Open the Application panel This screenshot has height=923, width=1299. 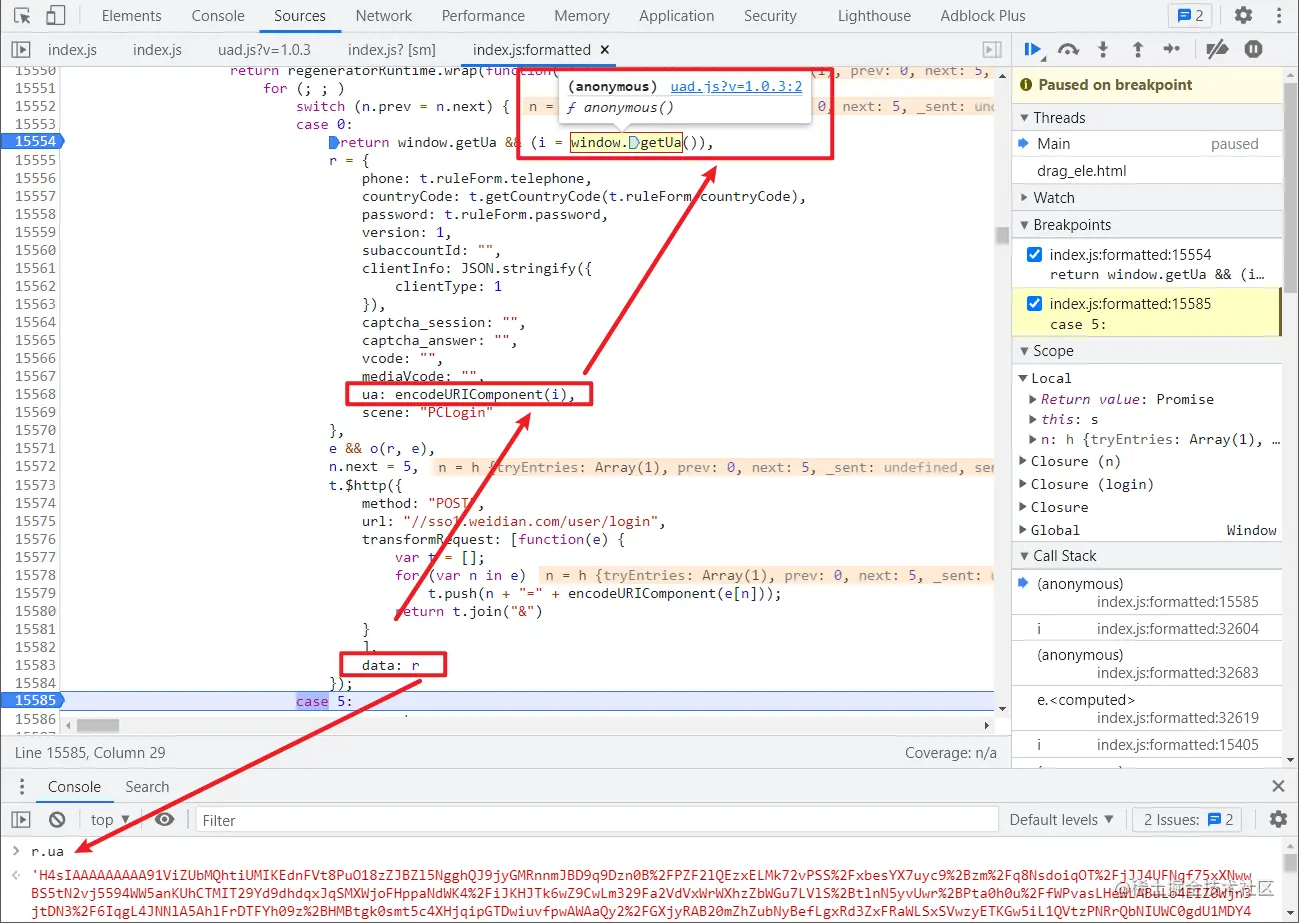677,16
